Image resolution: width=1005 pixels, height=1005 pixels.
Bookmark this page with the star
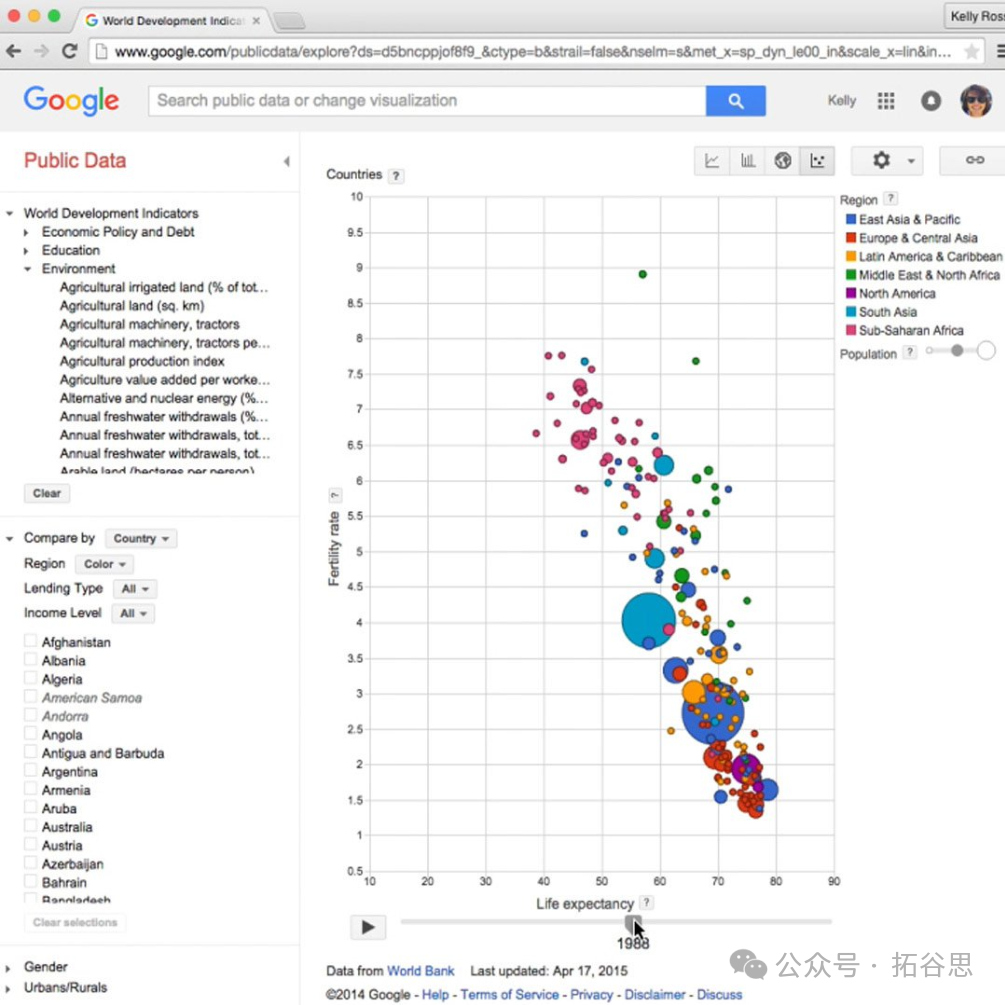pyautogui.click(x=971, y=51)
